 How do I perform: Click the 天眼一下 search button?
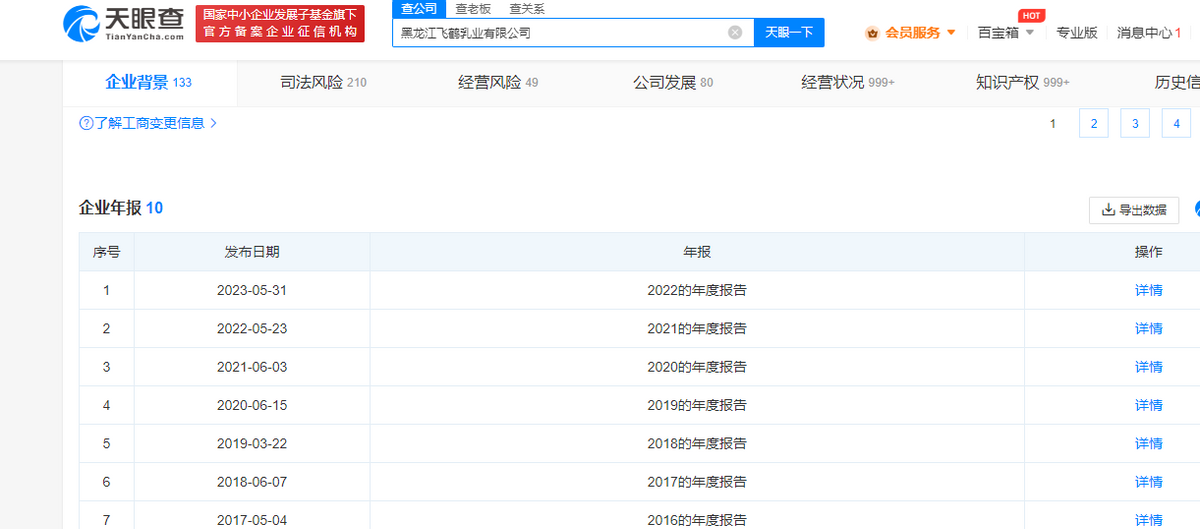[789, 32]
